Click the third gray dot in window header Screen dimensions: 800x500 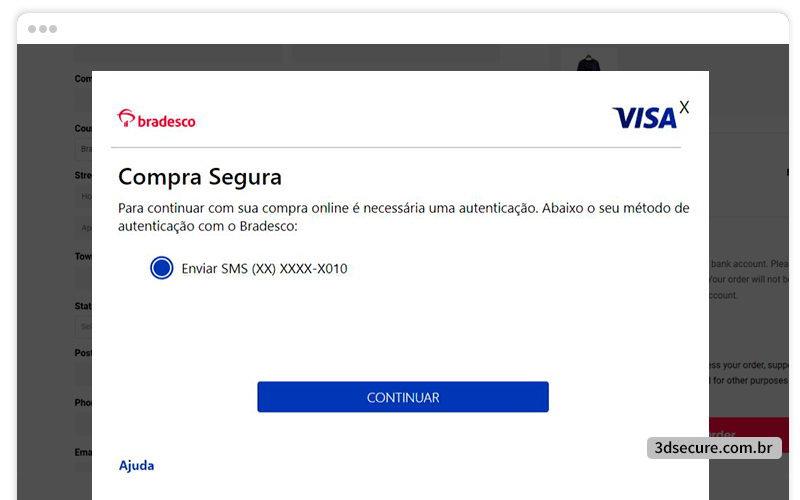[53, 29]
